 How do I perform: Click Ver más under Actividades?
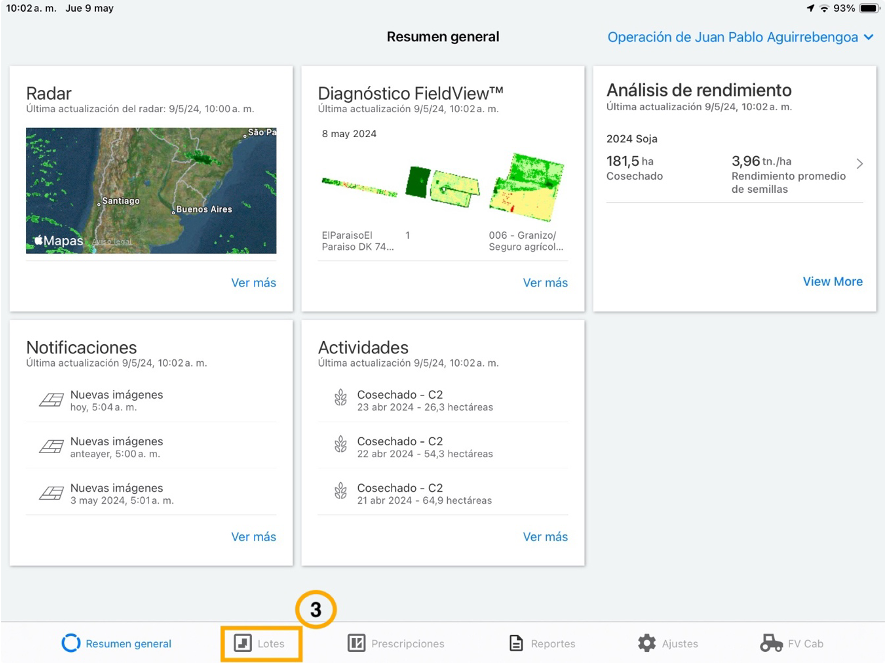point(545,537)
